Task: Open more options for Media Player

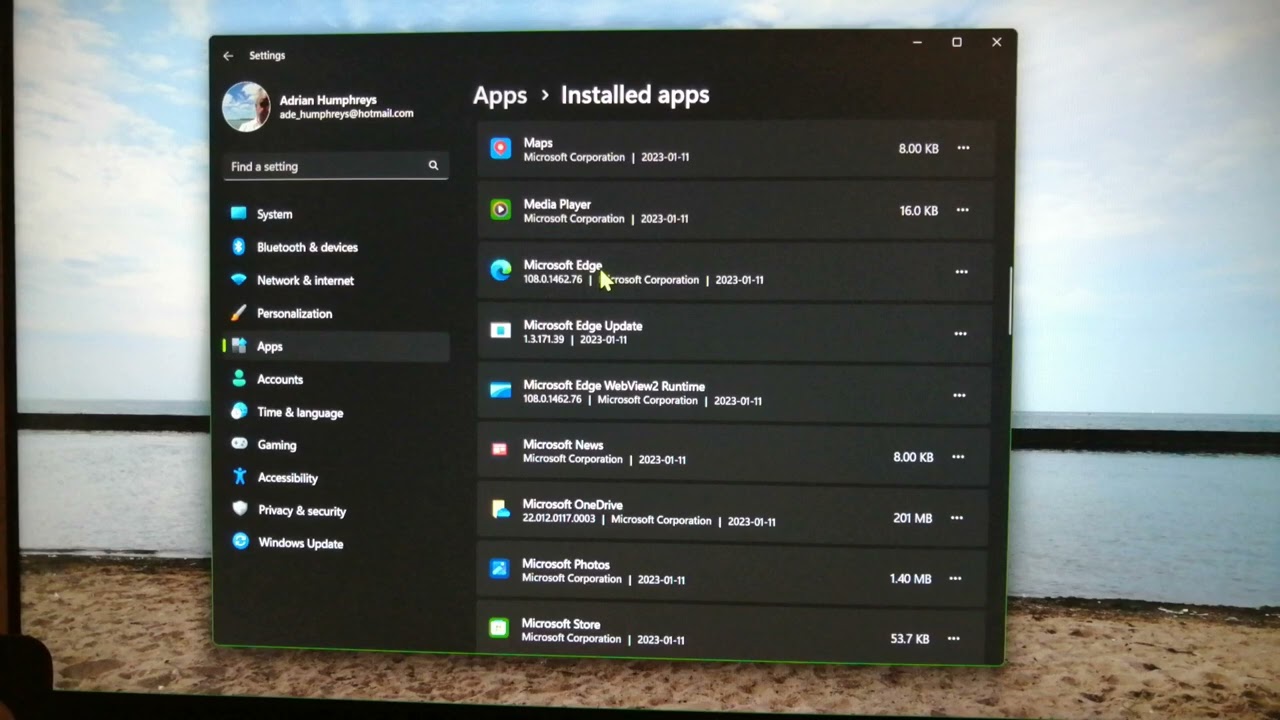Action: [x=962, y=210]
